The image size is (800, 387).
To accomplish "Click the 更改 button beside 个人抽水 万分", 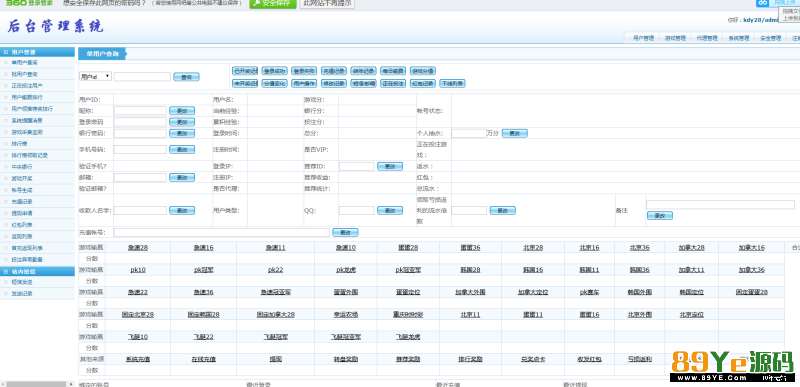I will click(514, 133).
